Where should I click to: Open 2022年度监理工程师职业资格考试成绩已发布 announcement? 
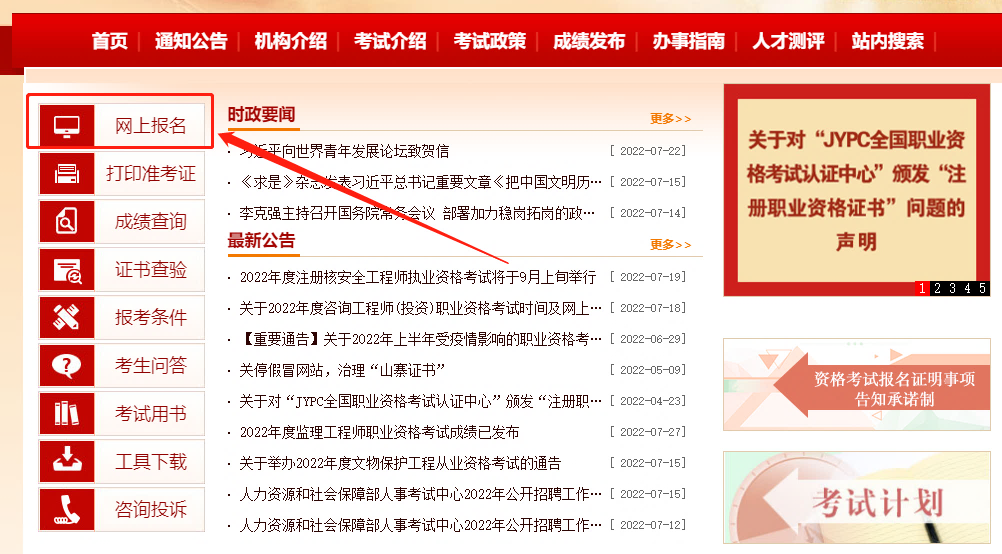380,433
